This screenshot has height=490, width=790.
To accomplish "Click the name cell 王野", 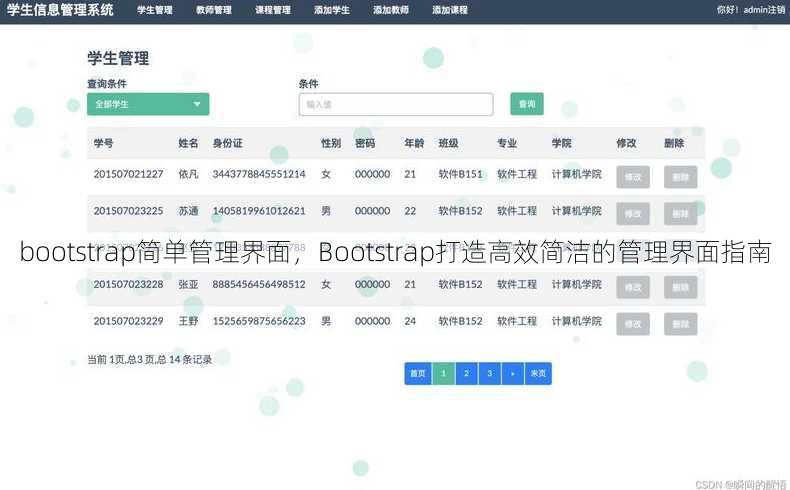I will pos(188,321).
